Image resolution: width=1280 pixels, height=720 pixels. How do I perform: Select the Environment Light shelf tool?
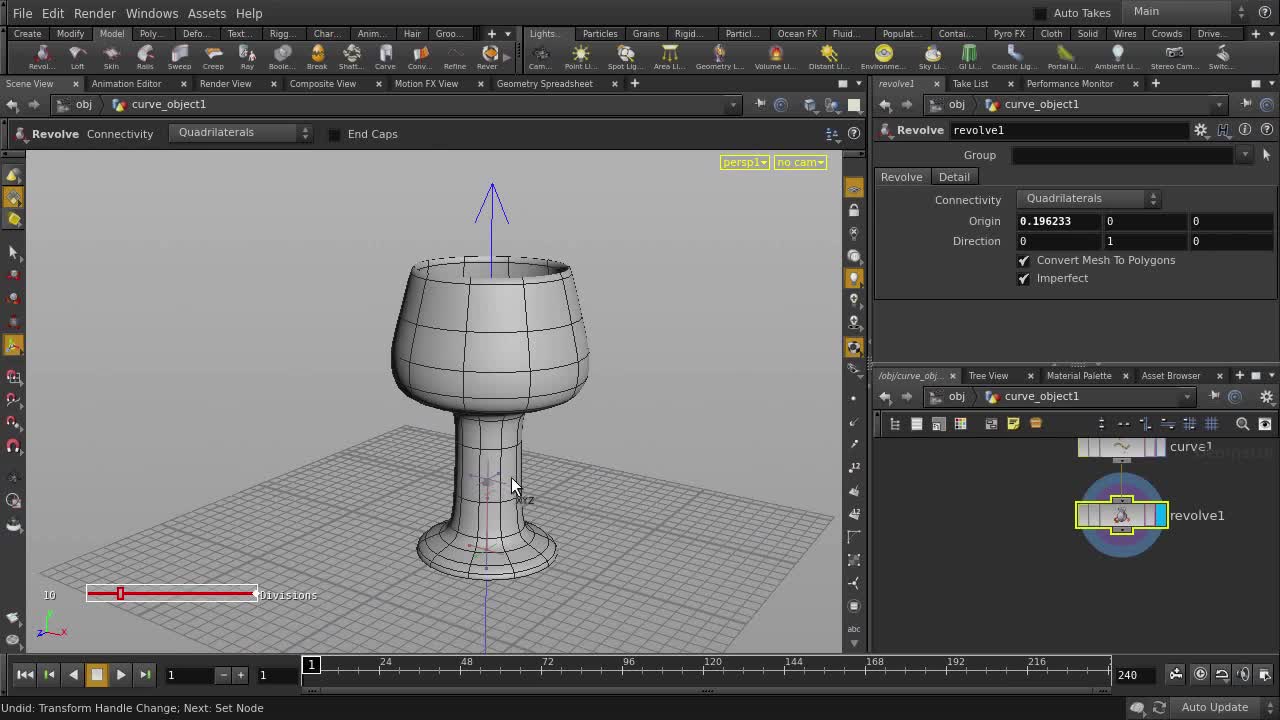pos(884,55)
